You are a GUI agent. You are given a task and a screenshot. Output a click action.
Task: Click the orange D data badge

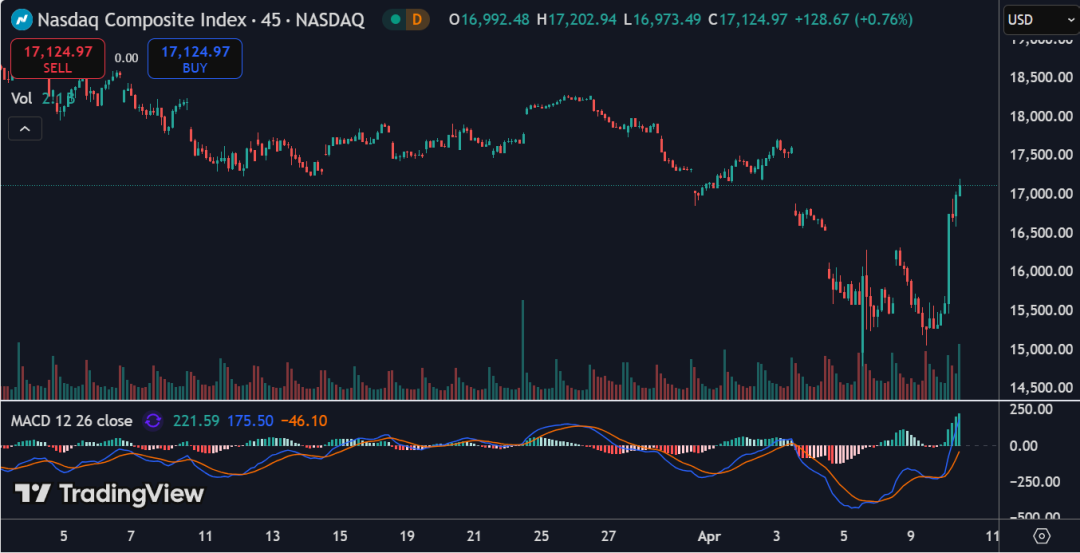coord(417,19)
